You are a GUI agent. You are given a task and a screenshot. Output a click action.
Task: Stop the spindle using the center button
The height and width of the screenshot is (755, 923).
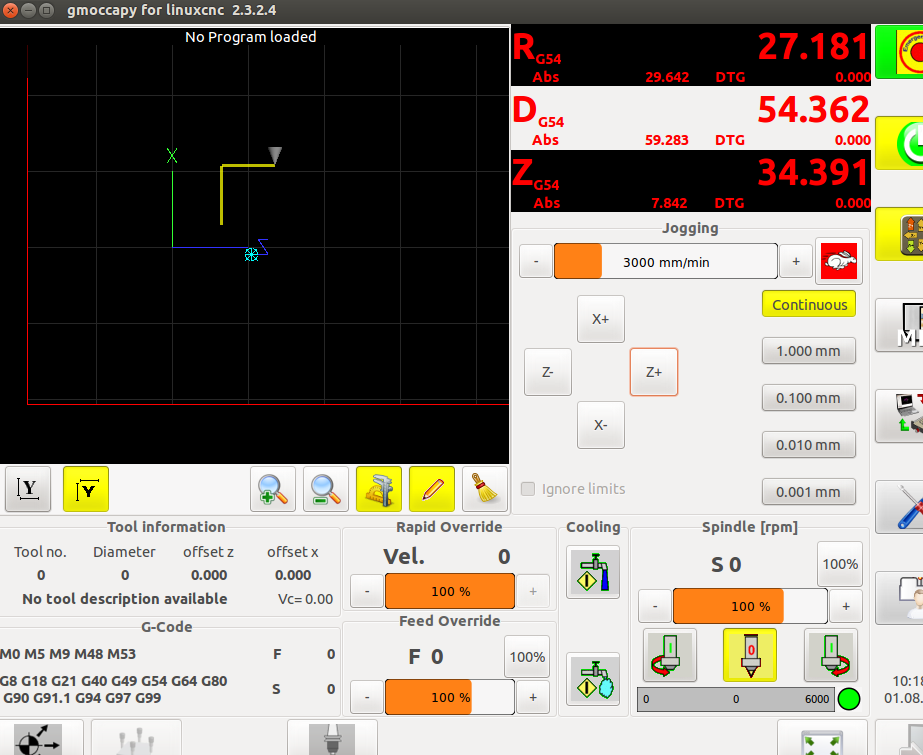coord(749,655)
